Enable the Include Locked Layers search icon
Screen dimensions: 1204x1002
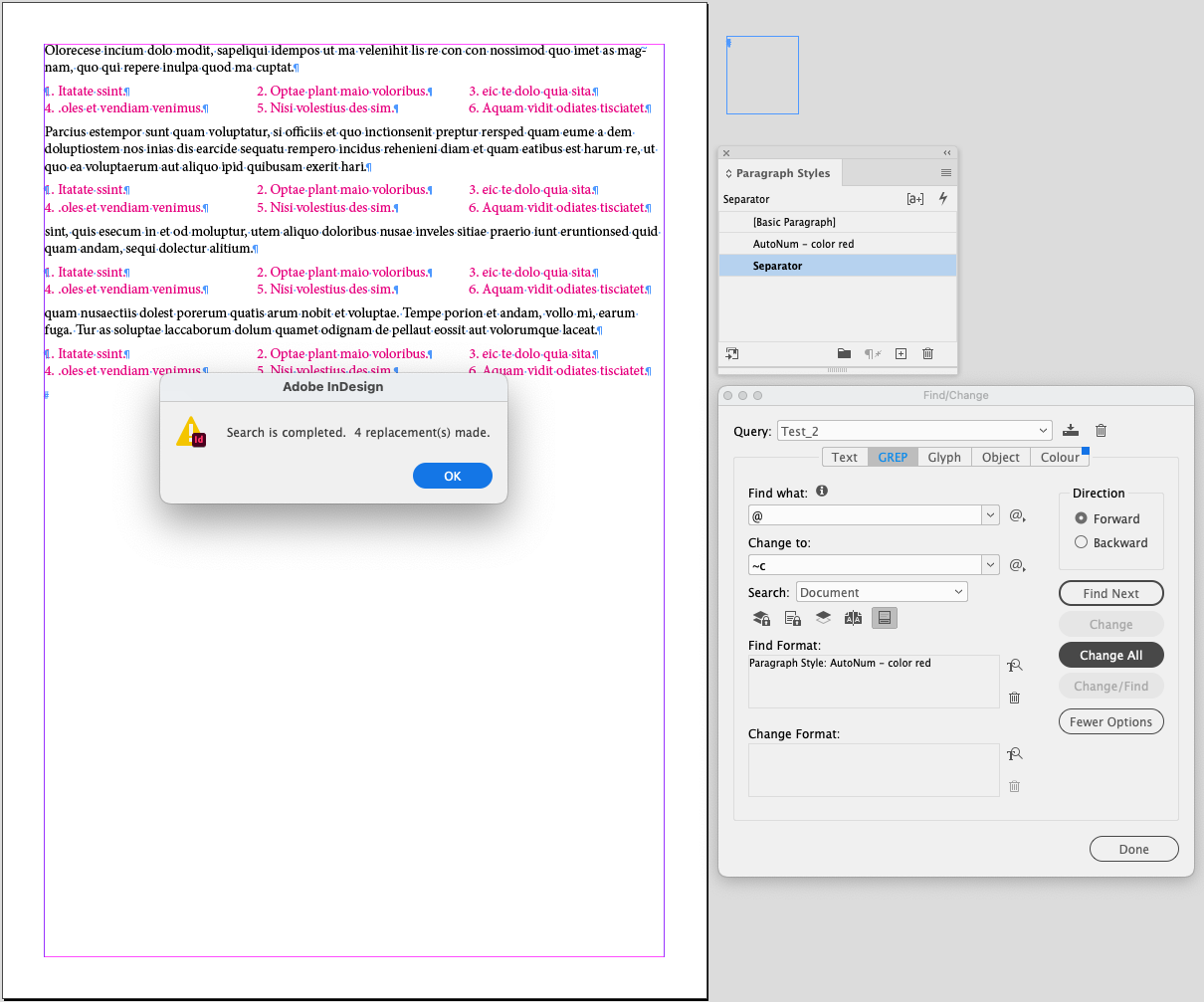pyautogui.click(x=761, y=618)
